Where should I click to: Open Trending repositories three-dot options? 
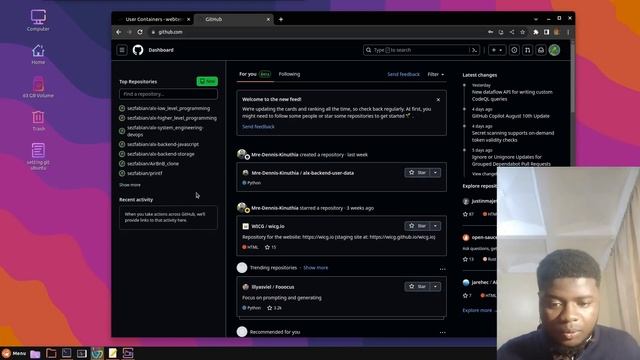coord(442,269)
